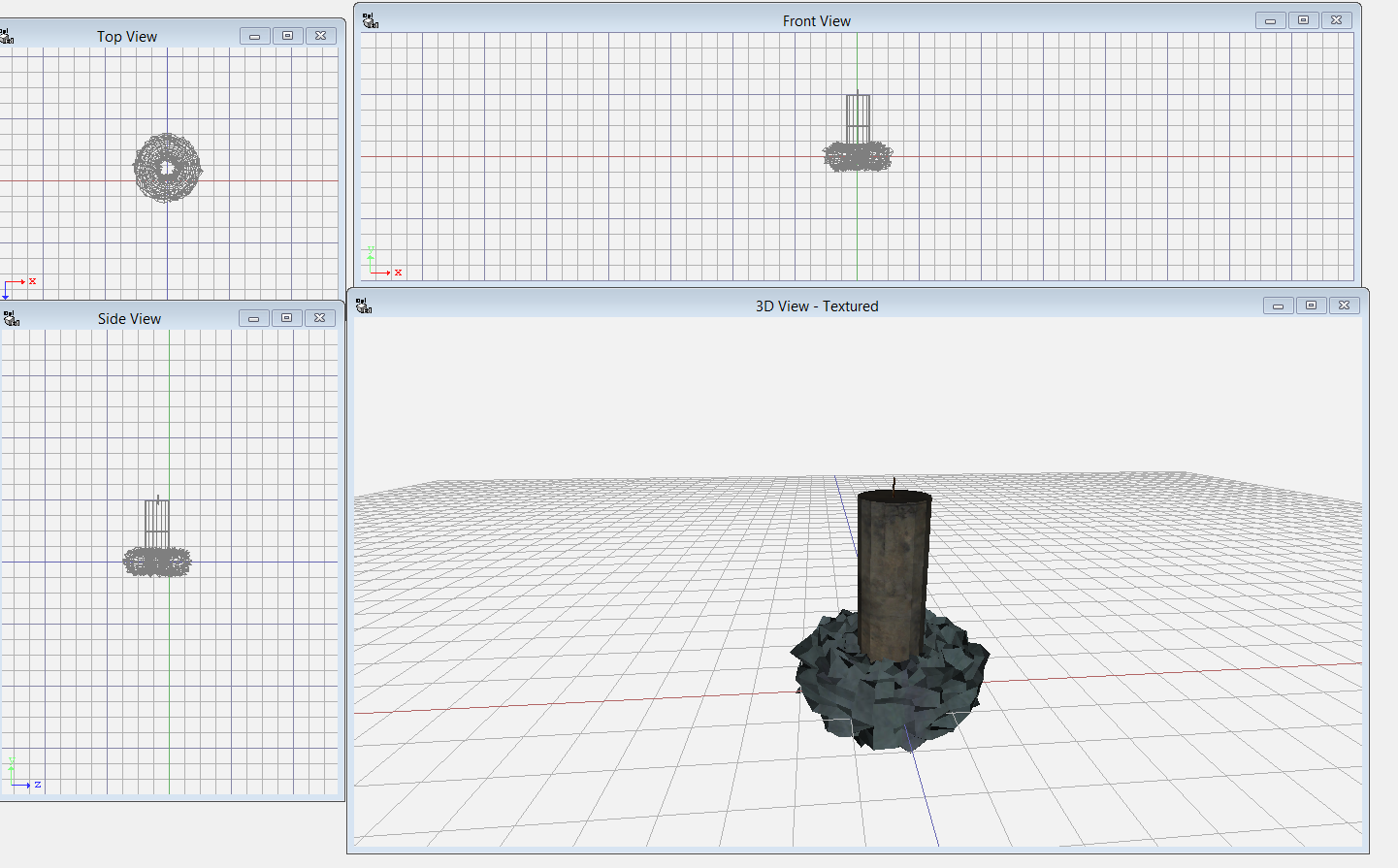1398x868 pixels.
Task: Minimize the Side View window
Action: [x=253, y=318]
